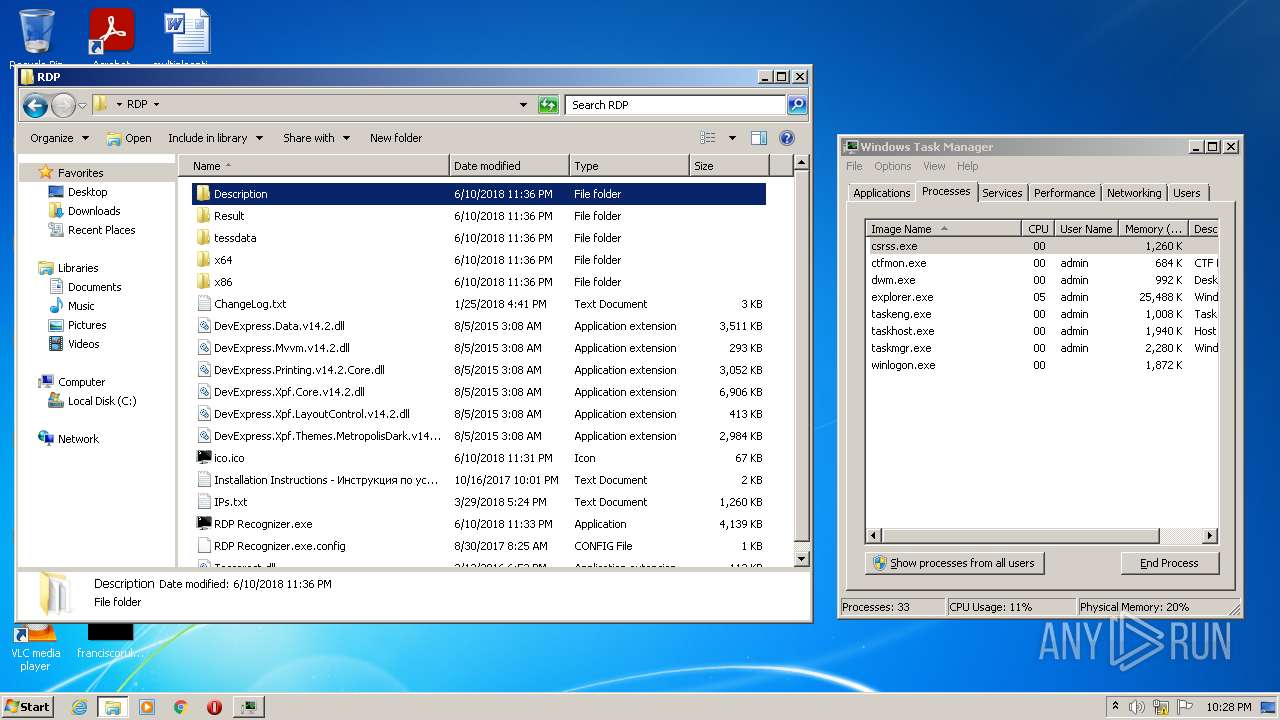Sort processes by Image Name column

[x=943, y=229]
